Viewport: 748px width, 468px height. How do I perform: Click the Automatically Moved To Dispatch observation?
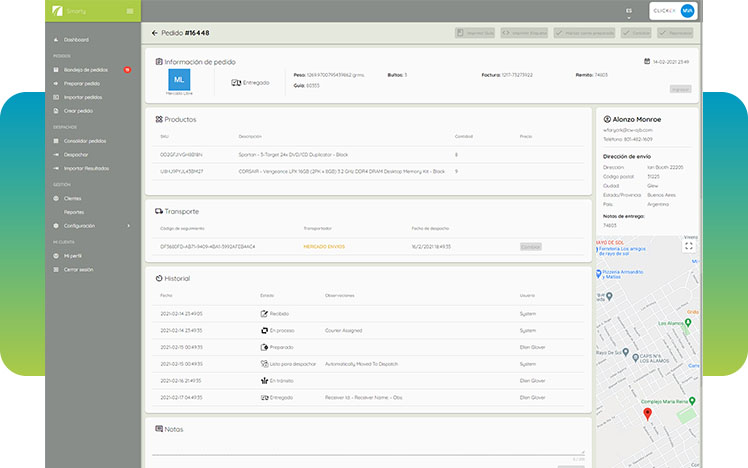click(x=361, y=364)
